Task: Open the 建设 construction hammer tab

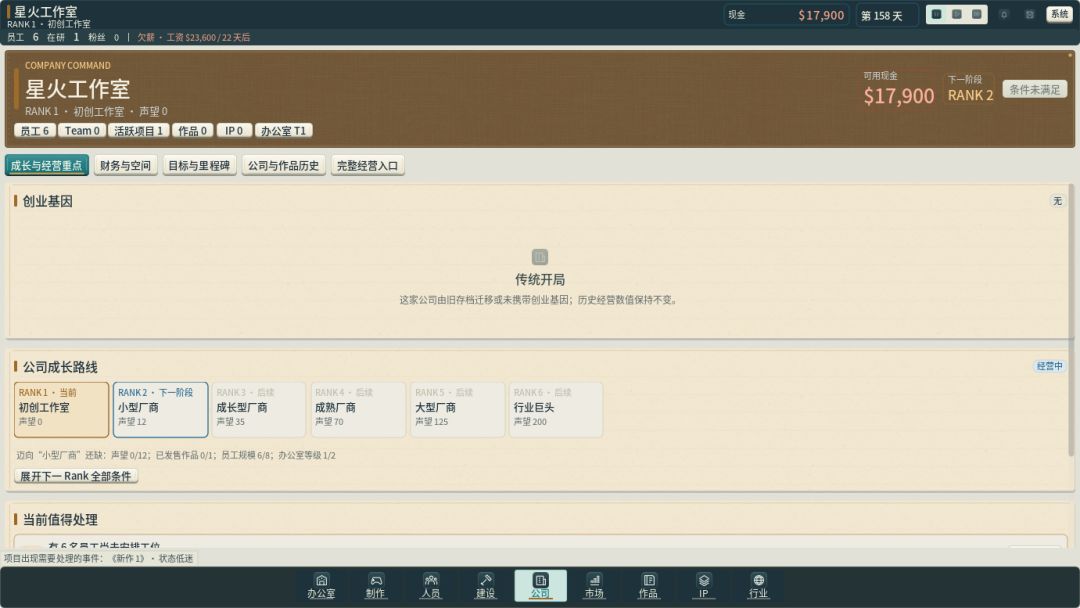Action: 486,585
